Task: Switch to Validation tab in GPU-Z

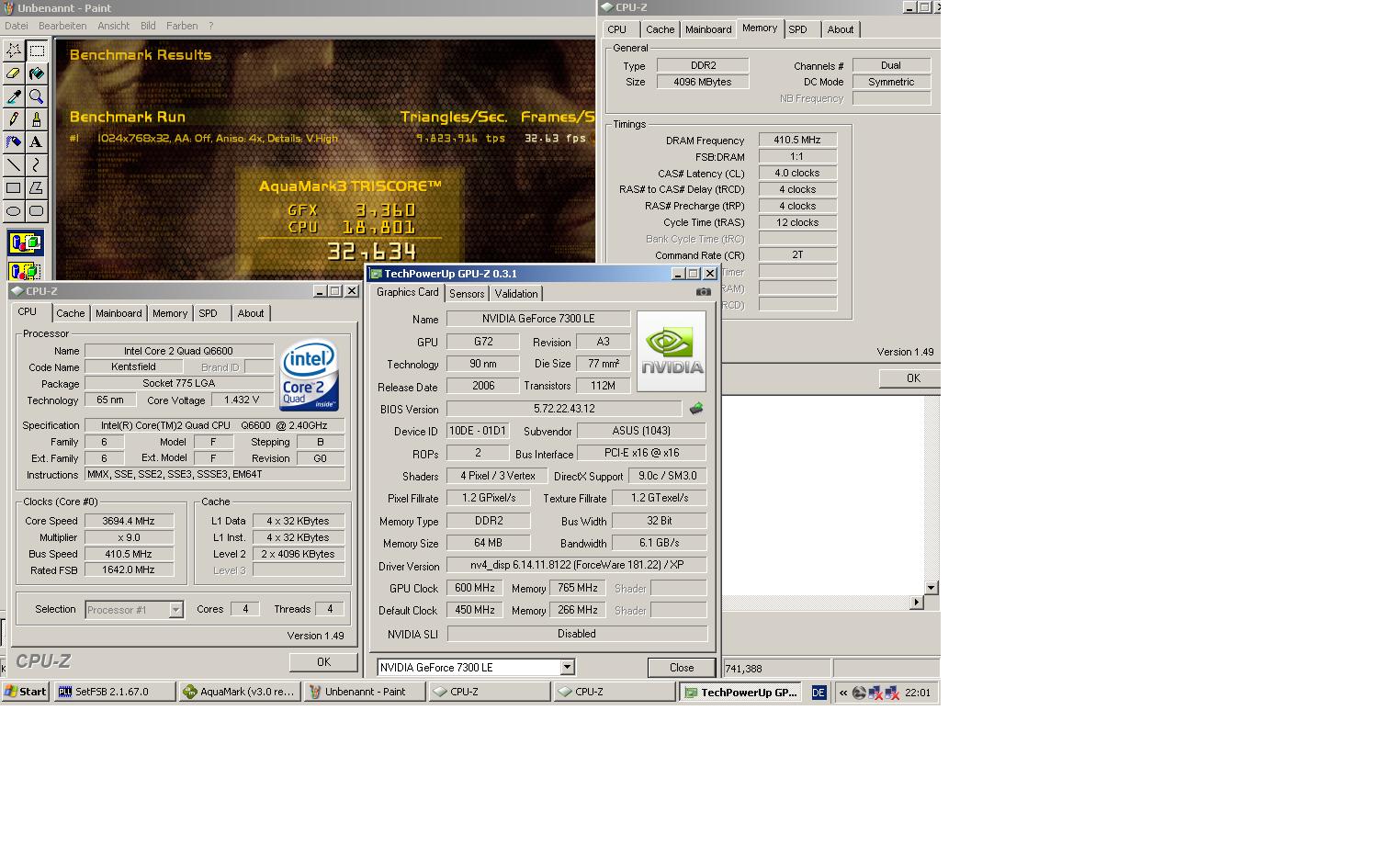Action: [x=516, y=294]
